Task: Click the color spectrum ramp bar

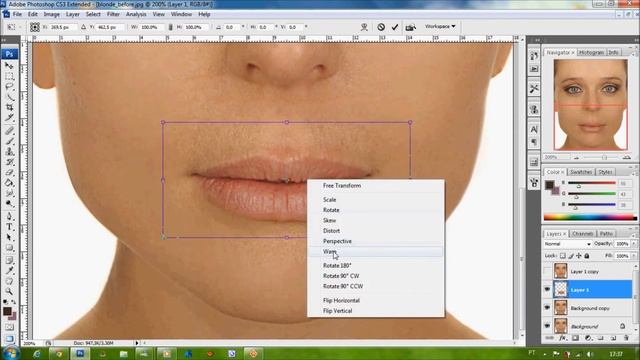Action: click(590, 217)
